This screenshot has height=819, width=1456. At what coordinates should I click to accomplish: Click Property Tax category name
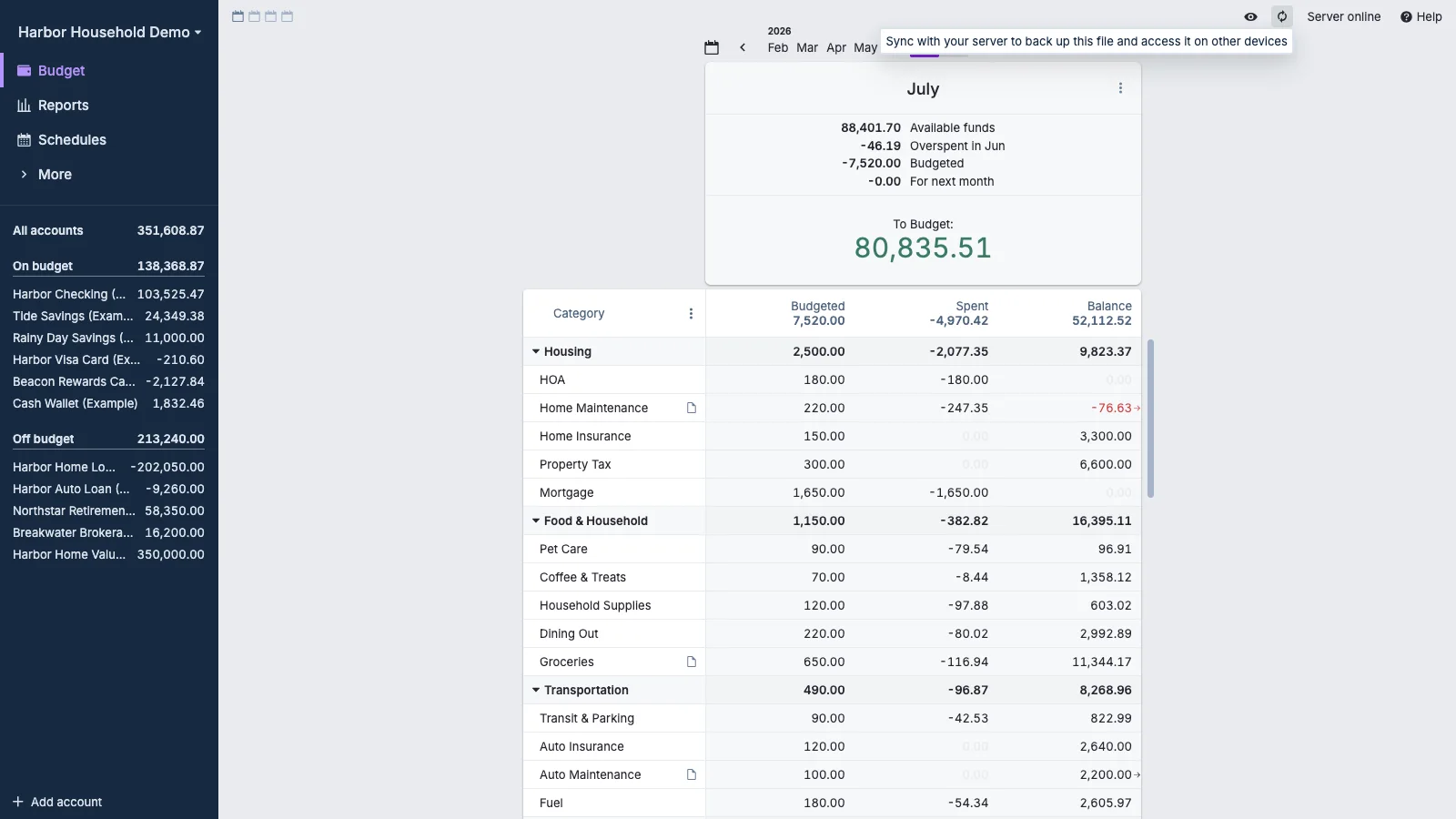coord(575,464)
